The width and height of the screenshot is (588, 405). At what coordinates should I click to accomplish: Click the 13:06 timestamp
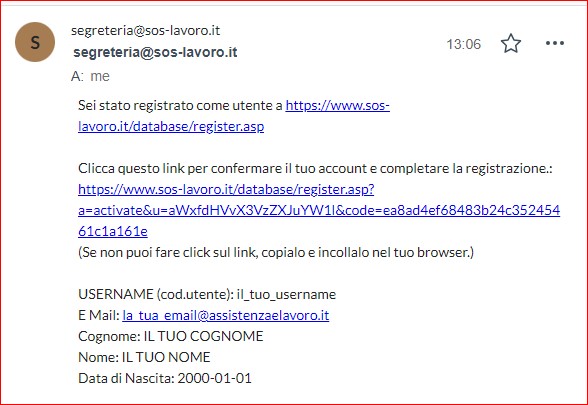[464, 44]
